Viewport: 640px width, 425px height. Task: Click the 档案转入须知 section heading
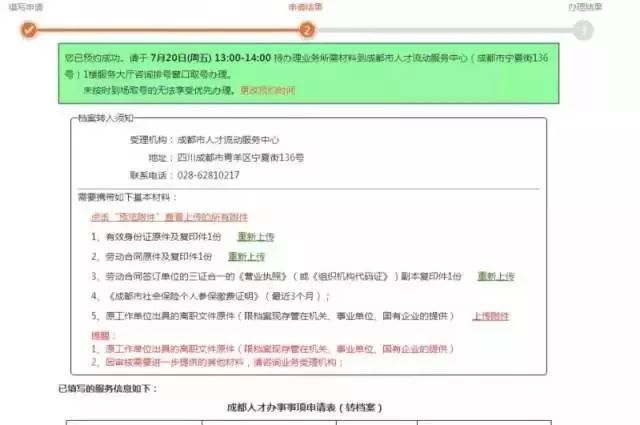click(x=102, y=119)
